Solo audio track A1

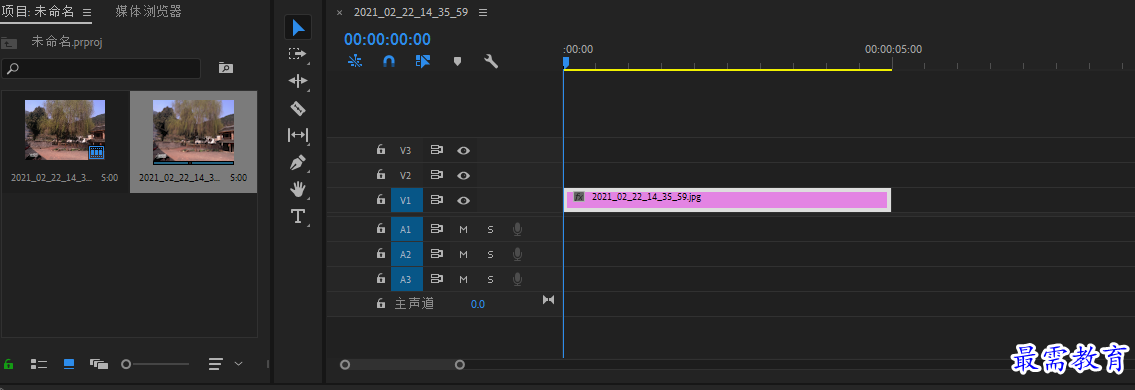(x=490, y=229)
